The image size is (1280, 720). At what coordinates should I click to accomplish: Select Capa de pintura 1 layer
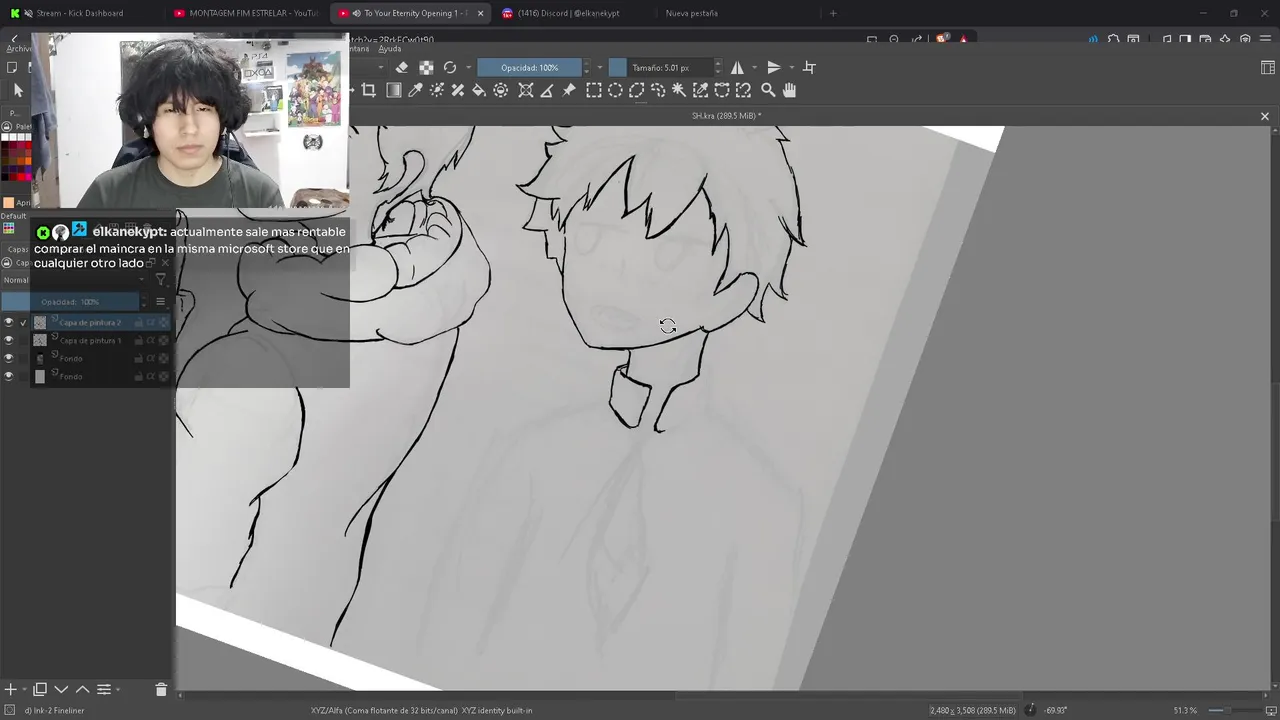pos(90,340)
